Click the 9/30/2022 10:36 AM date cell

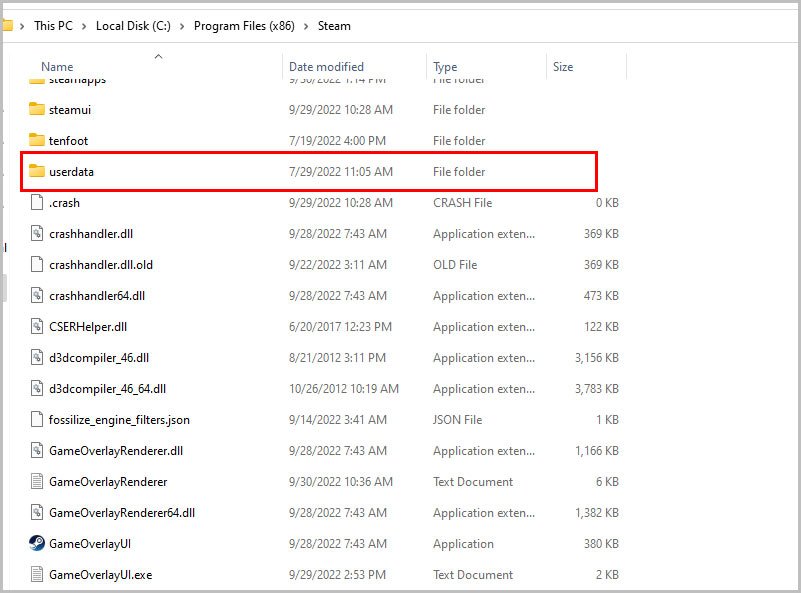341,482
